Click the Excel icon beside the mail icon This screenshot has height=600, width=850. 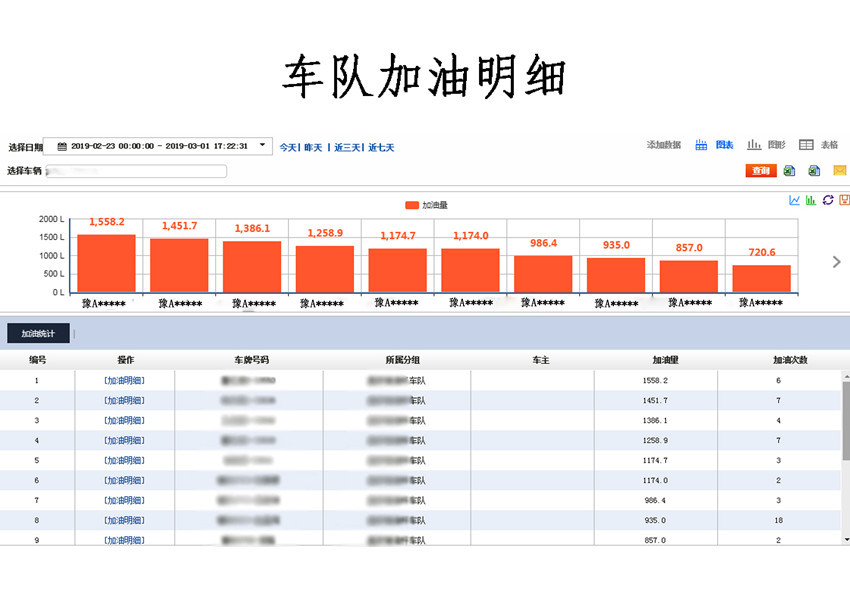[814, 171]
